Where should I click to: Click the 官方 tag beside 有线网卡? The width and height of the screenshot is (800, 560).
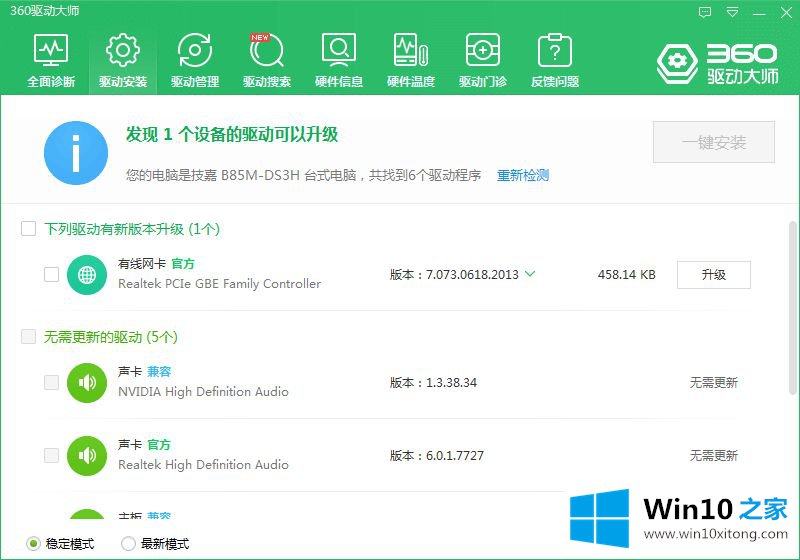[x=183, y=264]
